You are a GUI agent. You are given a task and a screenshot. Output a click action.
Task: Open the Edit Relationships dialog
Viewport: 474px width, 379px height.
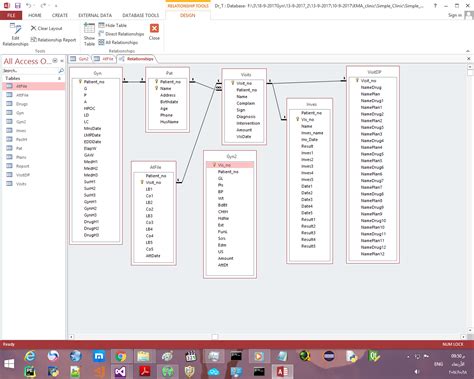[x=15, y=35]
